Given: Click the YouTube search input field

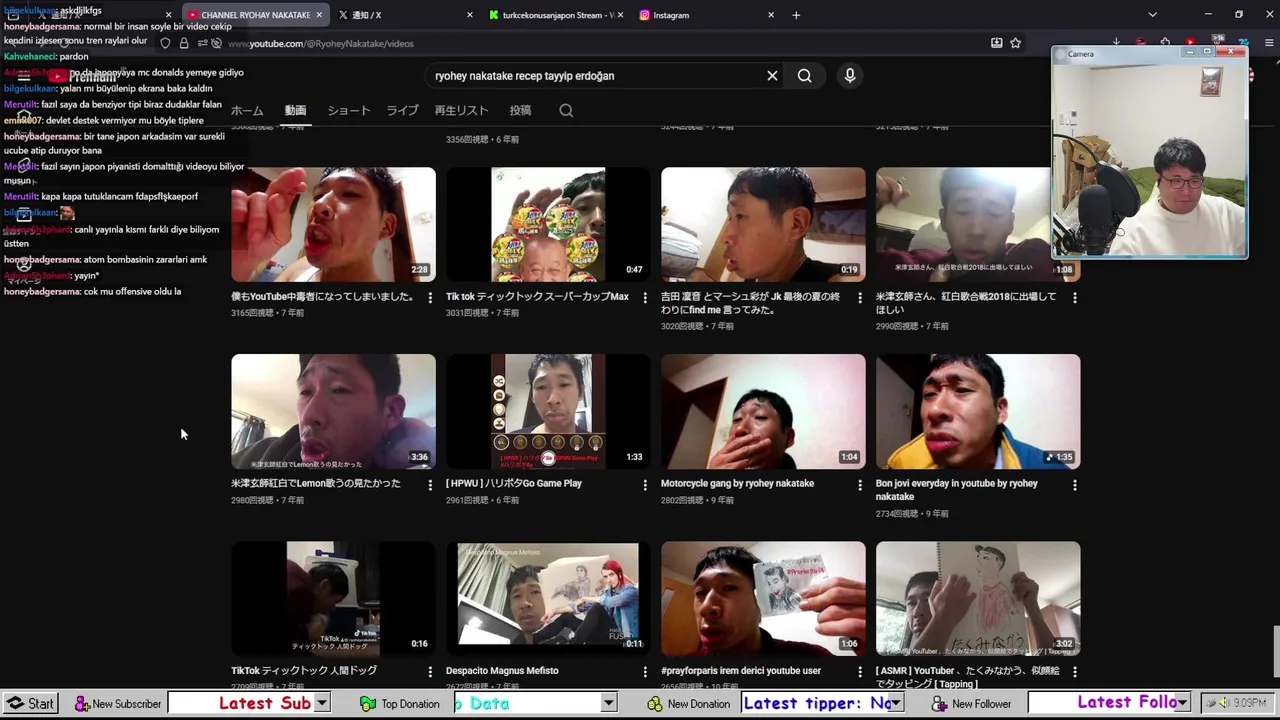Looking at the screenshot, I should (x=595, y=76).
